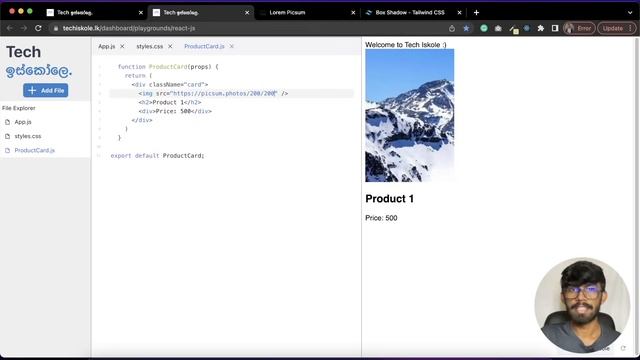Click the Add File button
The height and width of the screenshot is (360, 640).
tap(46, 90)
